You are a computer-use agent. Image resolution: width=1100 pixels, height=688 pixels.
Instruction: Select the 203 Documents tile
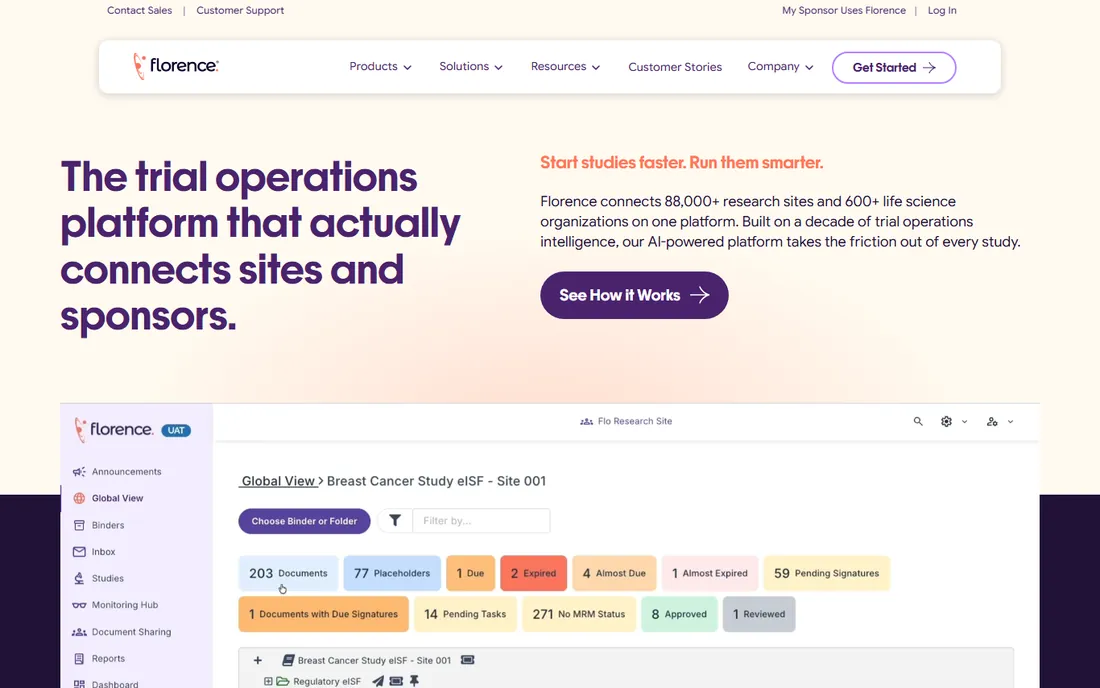pos(288,573)
